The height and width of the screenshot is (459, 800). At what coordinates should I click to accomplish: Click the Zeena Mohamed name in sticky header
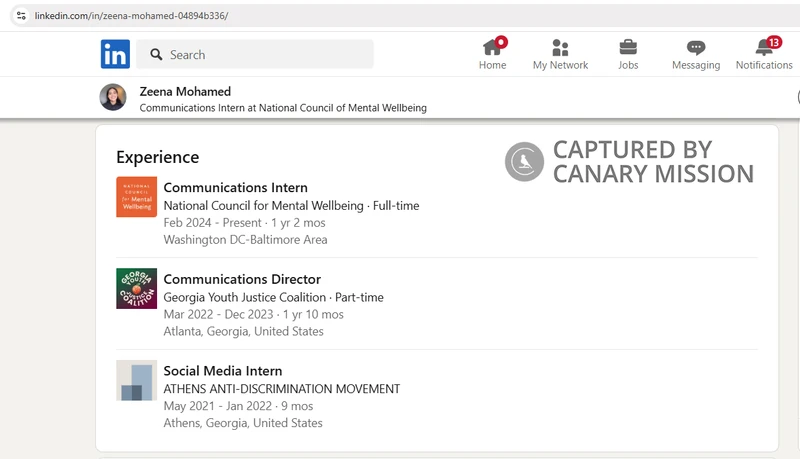coord(185,91)
